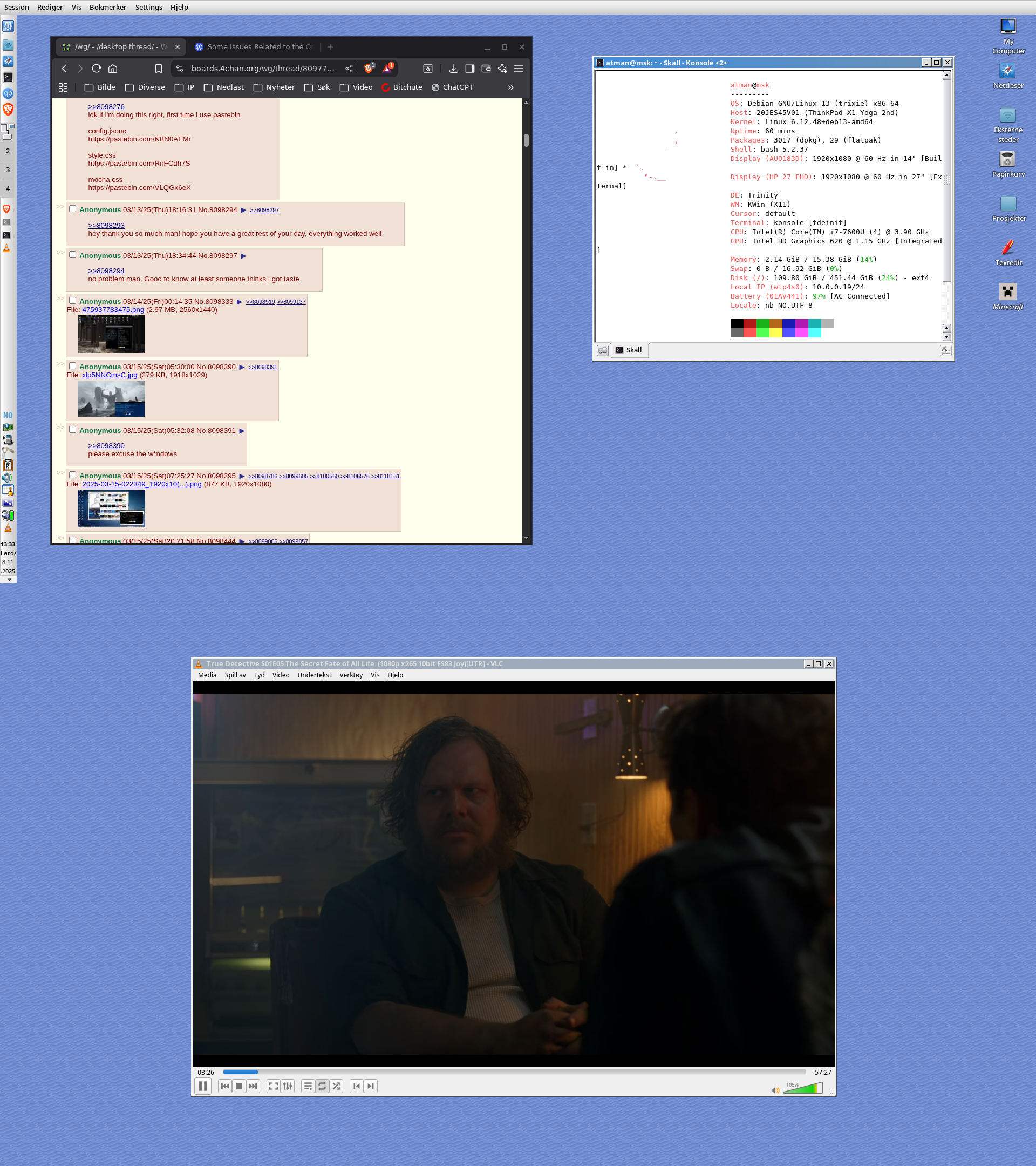Check post No.8098294 checkbox
The image size is (1036, 1166).
[x=72, y=209]
